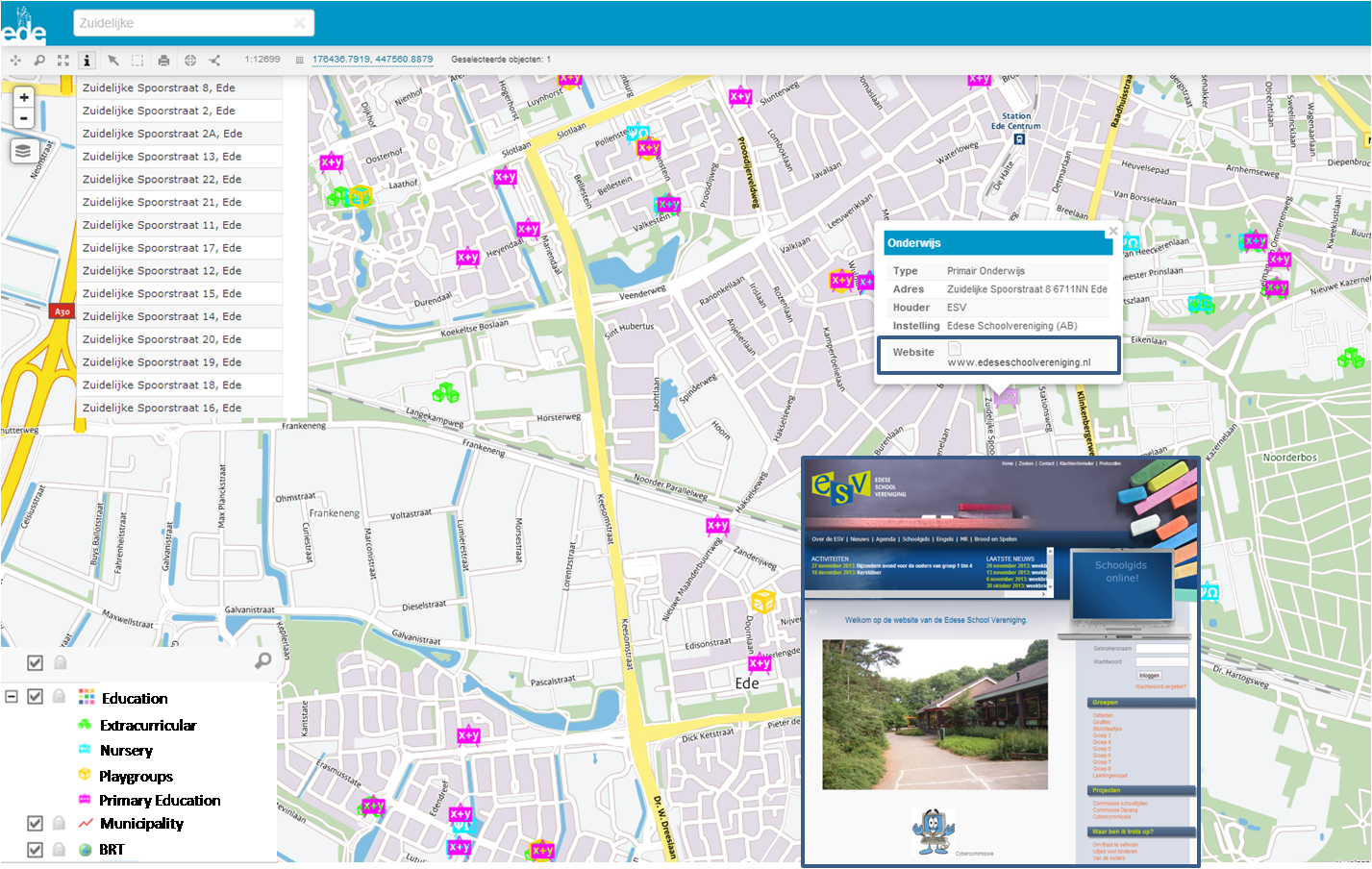Toggle the Municipality layer checkbox
Viewport: 1372px width, 869px height.
[36, 823]
